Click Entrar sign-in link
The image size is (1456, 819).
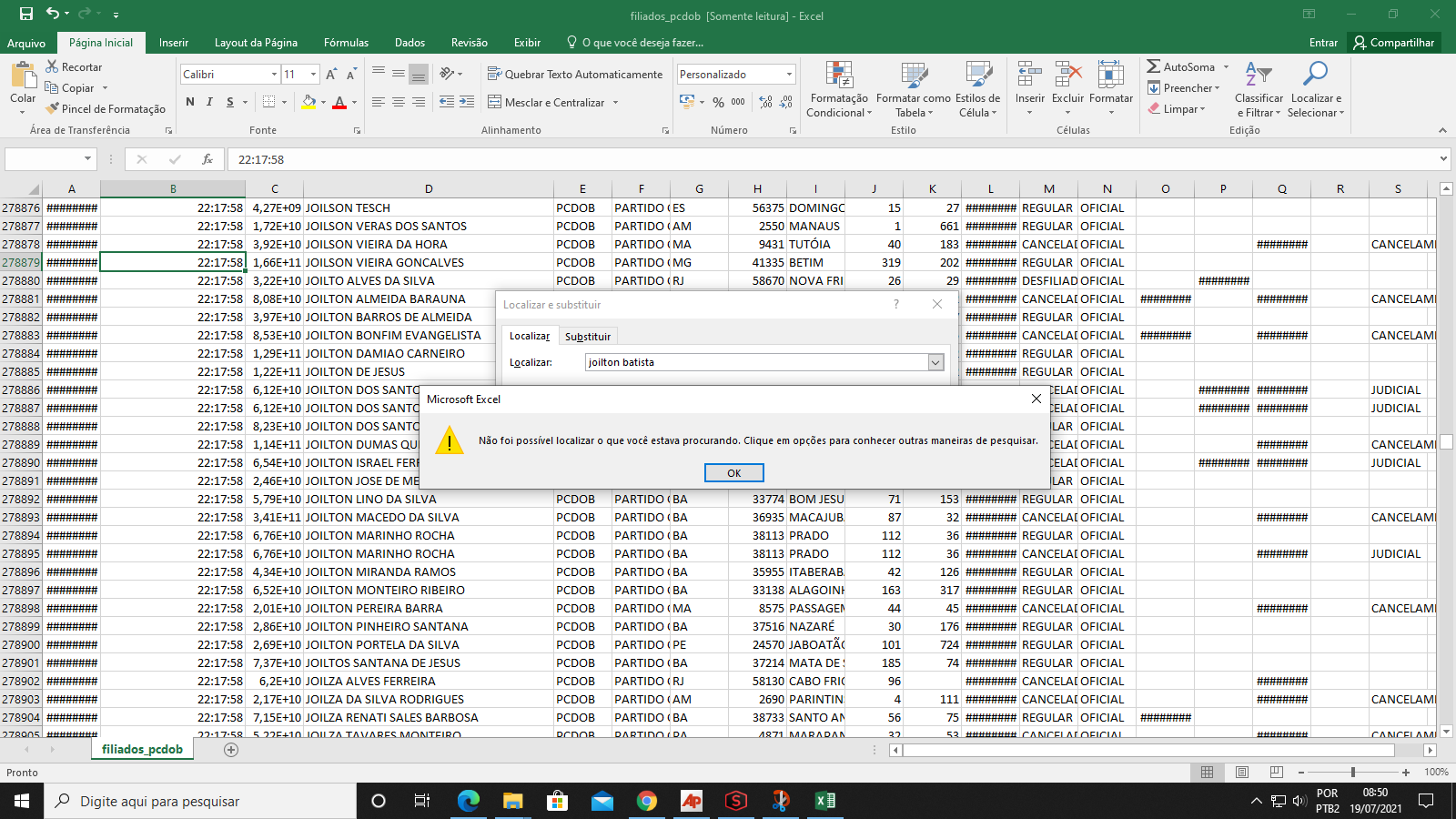click(x=1323, y=43)
